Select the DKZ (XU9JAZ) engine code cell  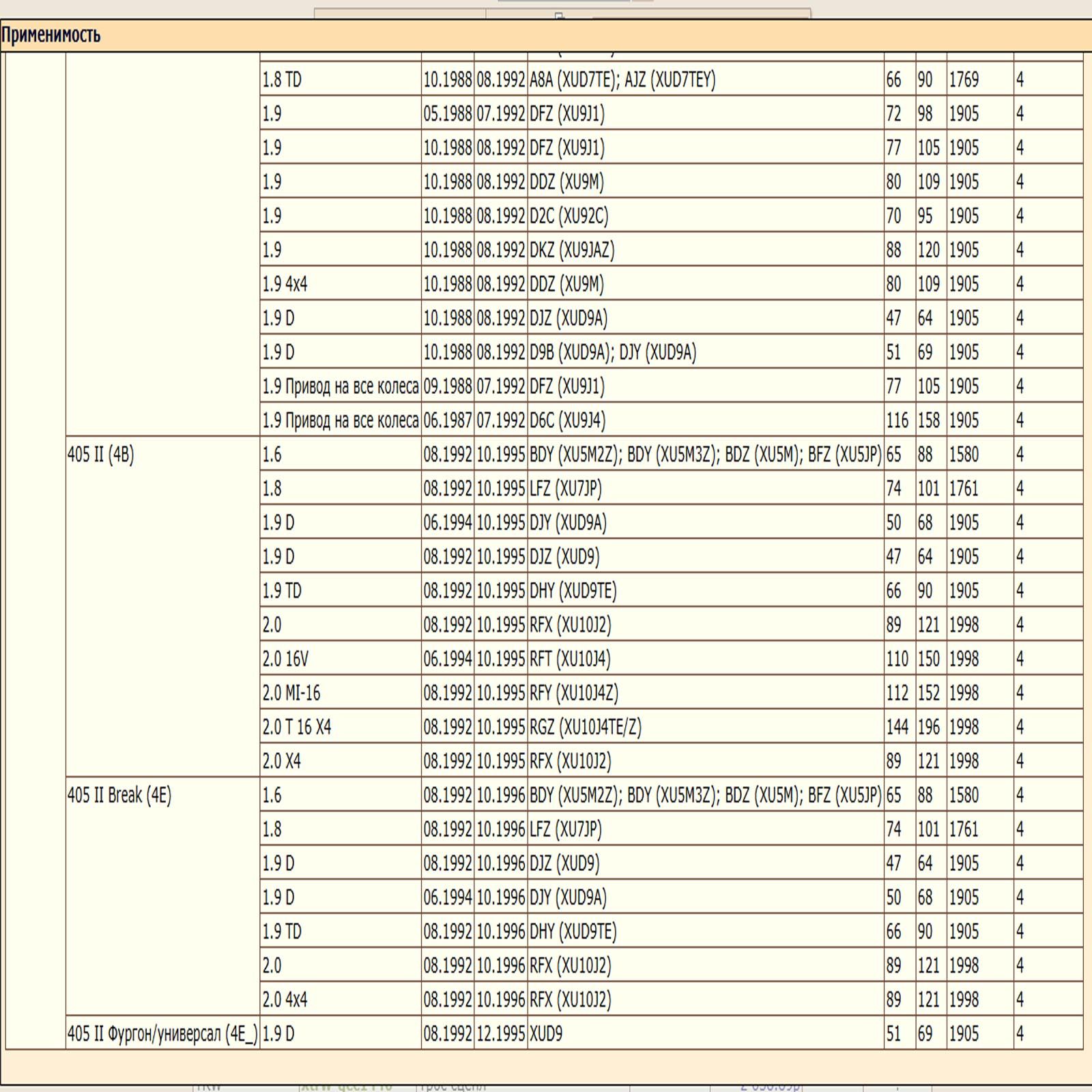[x=572, y=250]
